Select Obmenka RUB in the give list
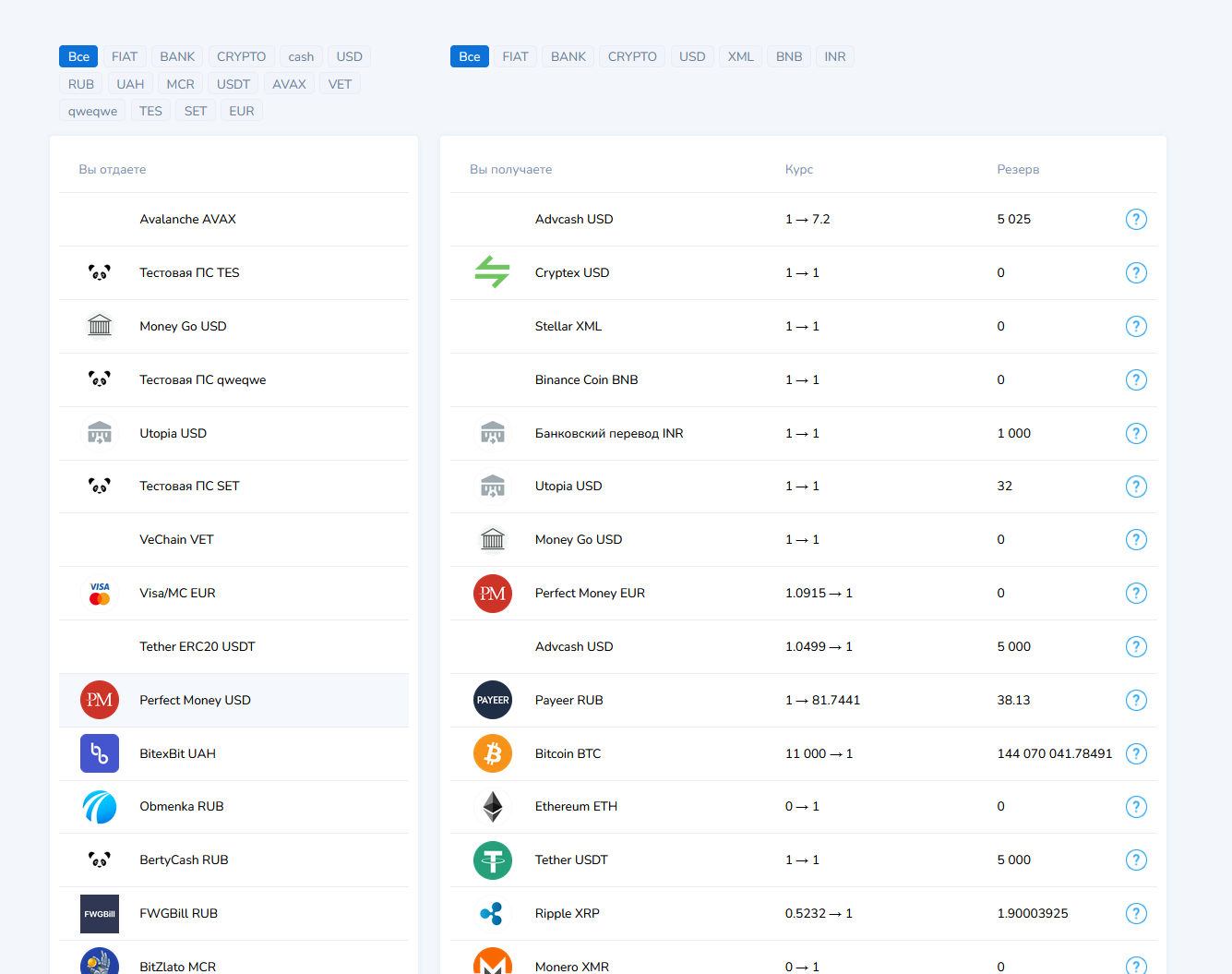Image resolution: width=1232 pixels, height=974 pixels. click(182, 807)
